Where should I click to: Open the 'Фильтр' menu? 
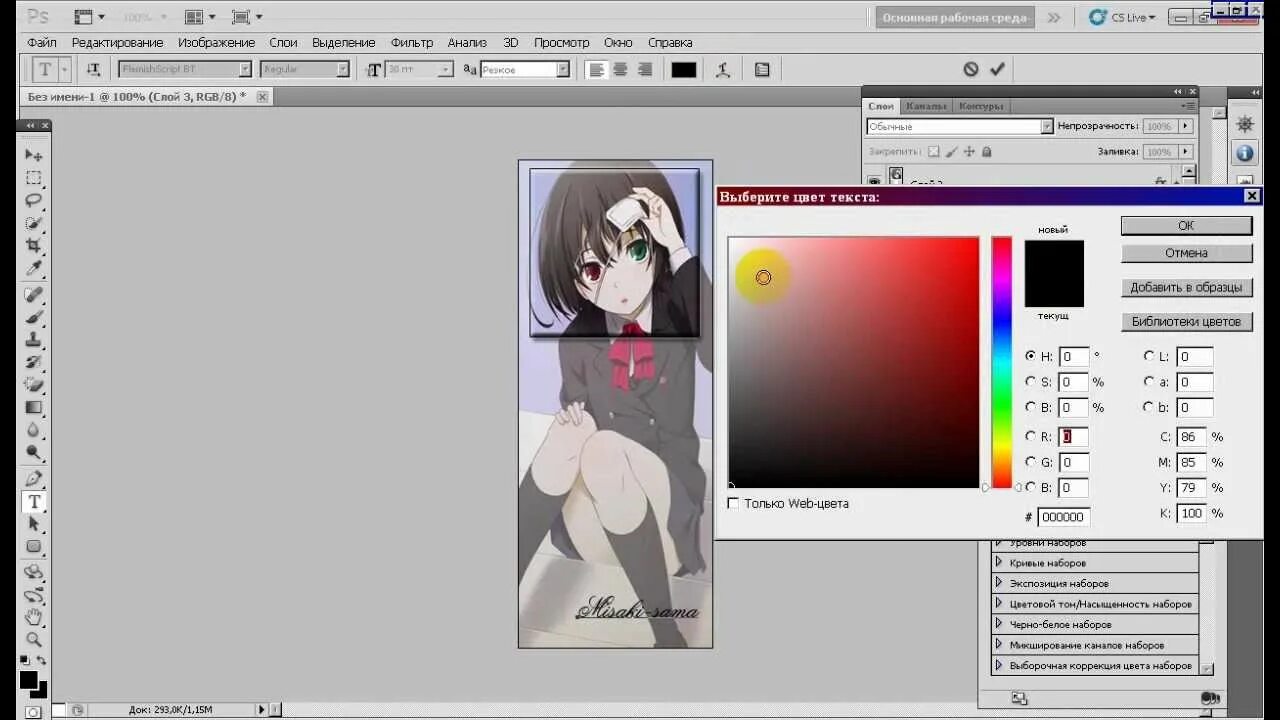click(412, 43)
